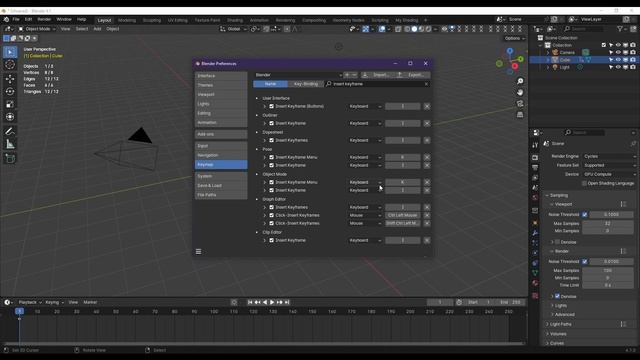640x360 pixels.
Task: Clear the keymap search field
Action: coord(426,84)
